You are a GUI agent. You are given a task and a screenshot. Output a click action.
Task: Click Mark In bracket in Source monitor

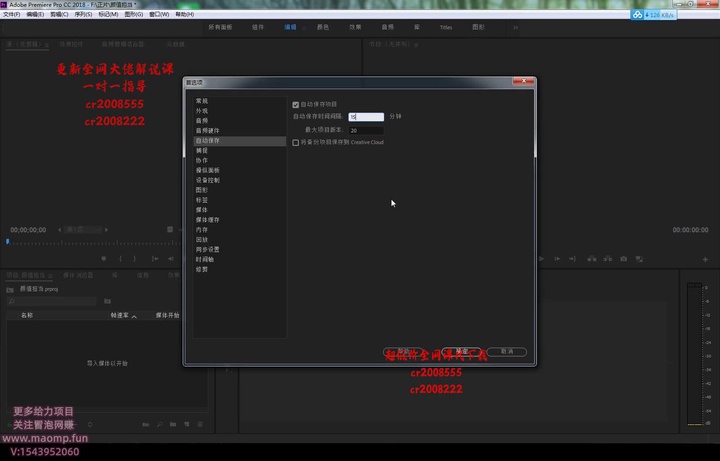[x=120, y=259]
